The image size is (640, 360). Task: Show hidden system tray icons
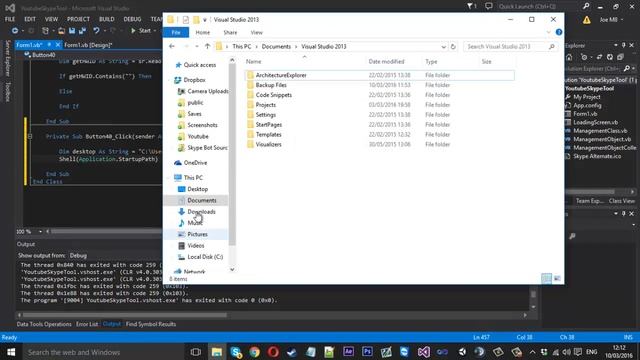533,352
